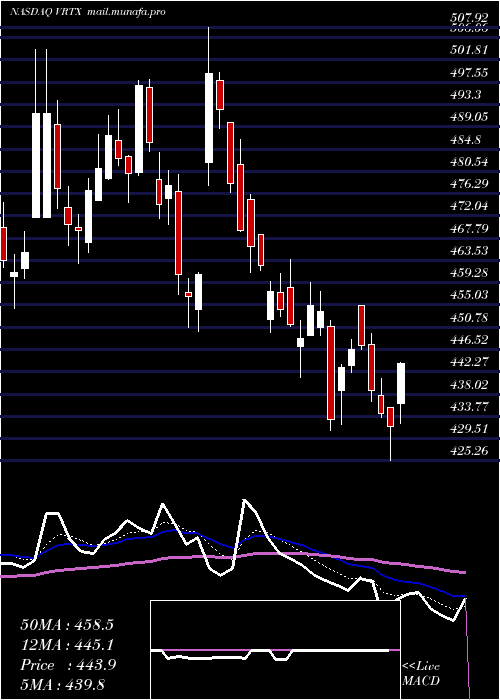Click the 438.02 price axis label
This screenshot has width=500, height=700.
[469, 384]
